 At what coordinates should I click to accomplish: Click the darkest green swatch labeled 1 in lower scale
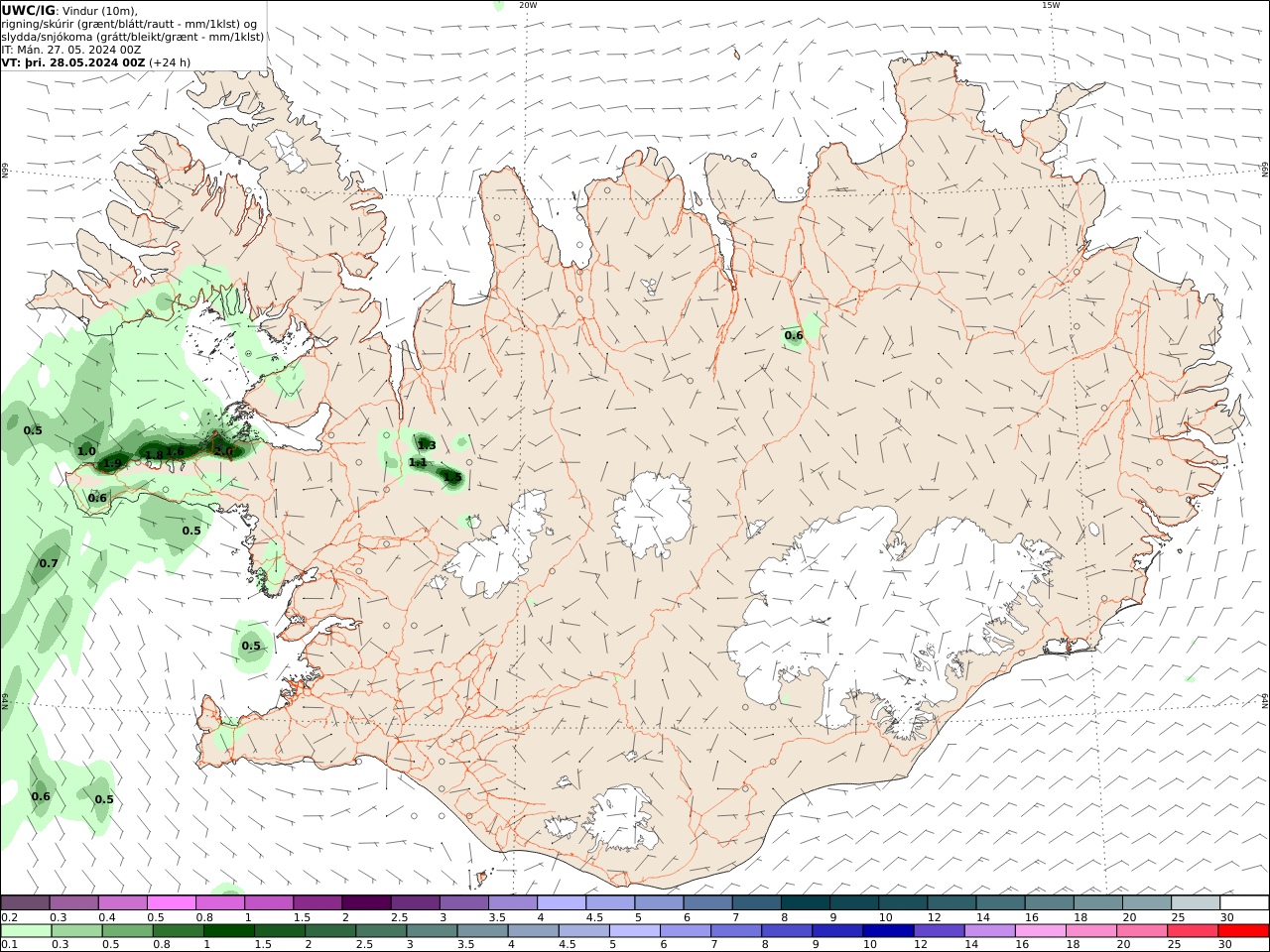pyautogui.click(x=228, y=931)
